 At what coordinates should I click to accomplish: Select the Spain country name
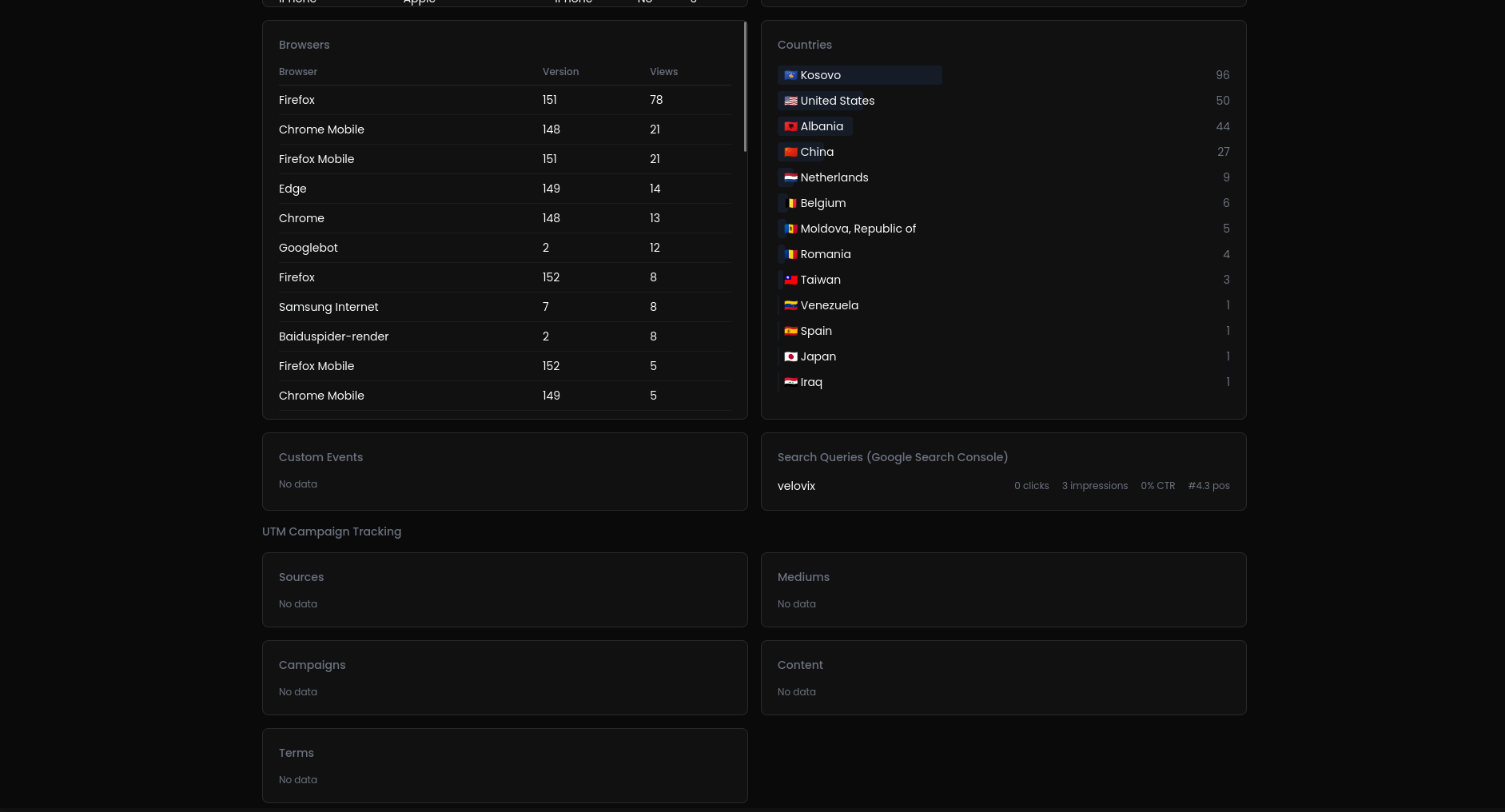point(816,331)
